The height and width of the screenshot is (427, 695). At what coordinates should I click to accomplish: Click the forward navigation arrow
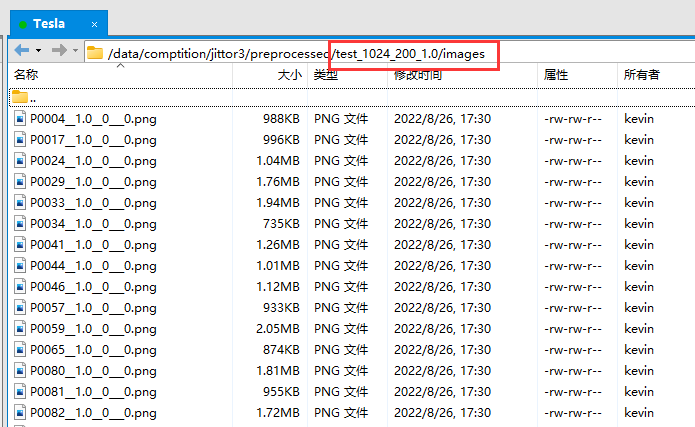point(58,50)
